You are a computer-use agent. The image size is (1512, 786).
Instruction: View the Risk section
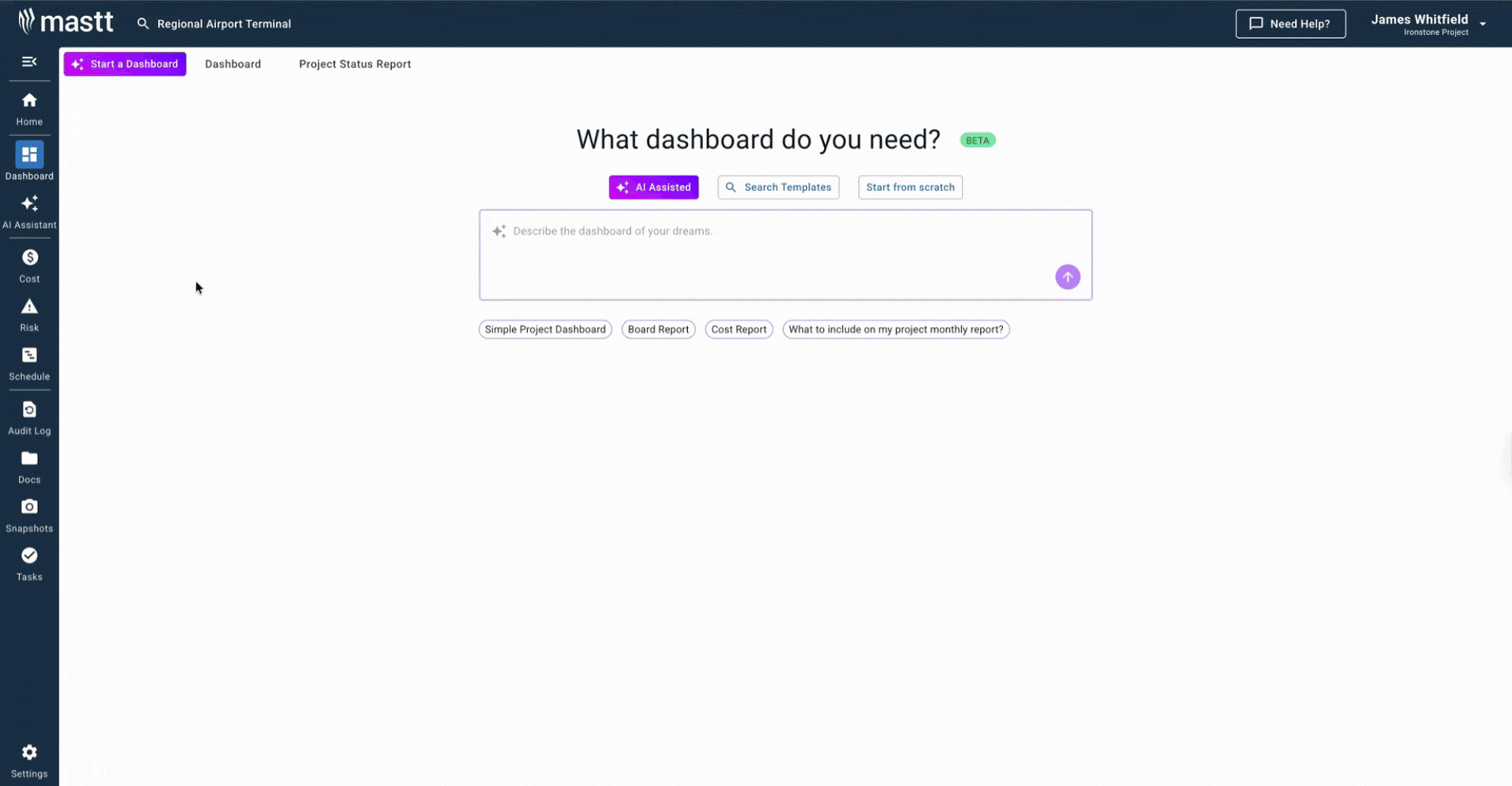[x=28, y=313]
